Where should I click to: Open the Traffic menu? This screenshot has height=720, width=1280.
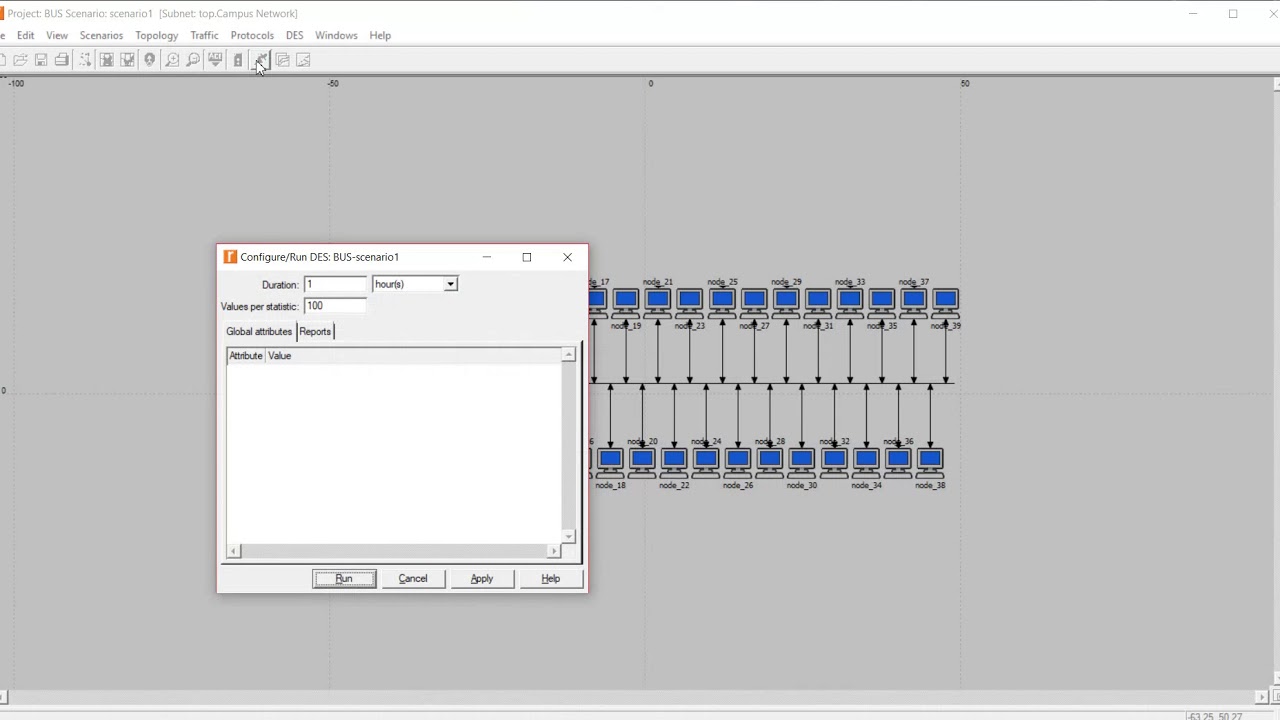tap(204, 35)
